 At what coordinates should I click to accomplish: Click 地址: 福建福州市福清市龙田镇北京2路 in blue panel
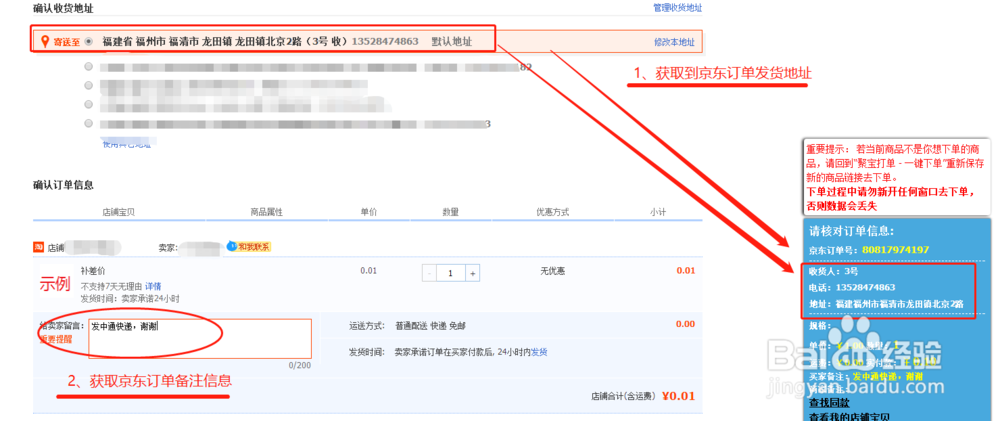(x=886, y=304)
